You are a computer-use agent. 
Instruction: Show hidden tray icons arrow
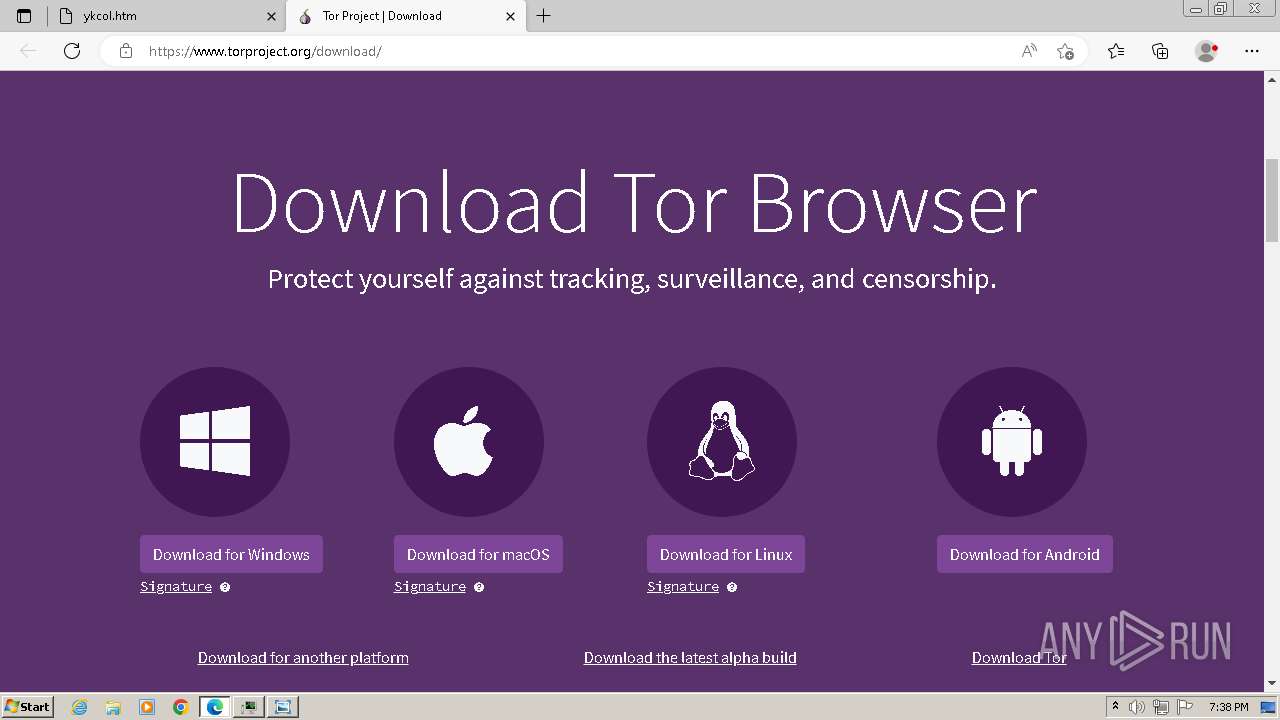pos(1116,707)
